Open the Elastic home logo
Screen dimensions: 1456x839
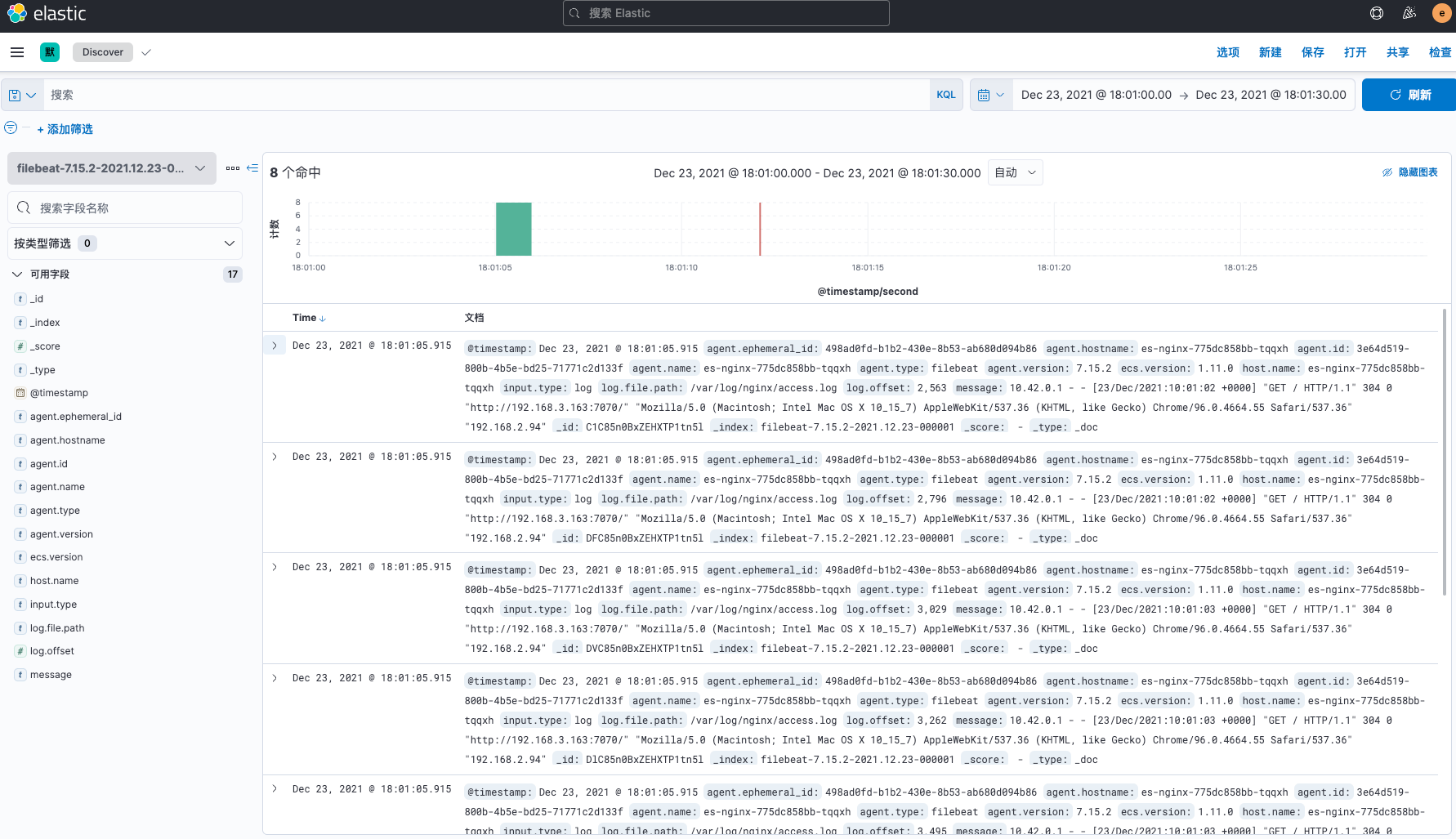[47, 14]
